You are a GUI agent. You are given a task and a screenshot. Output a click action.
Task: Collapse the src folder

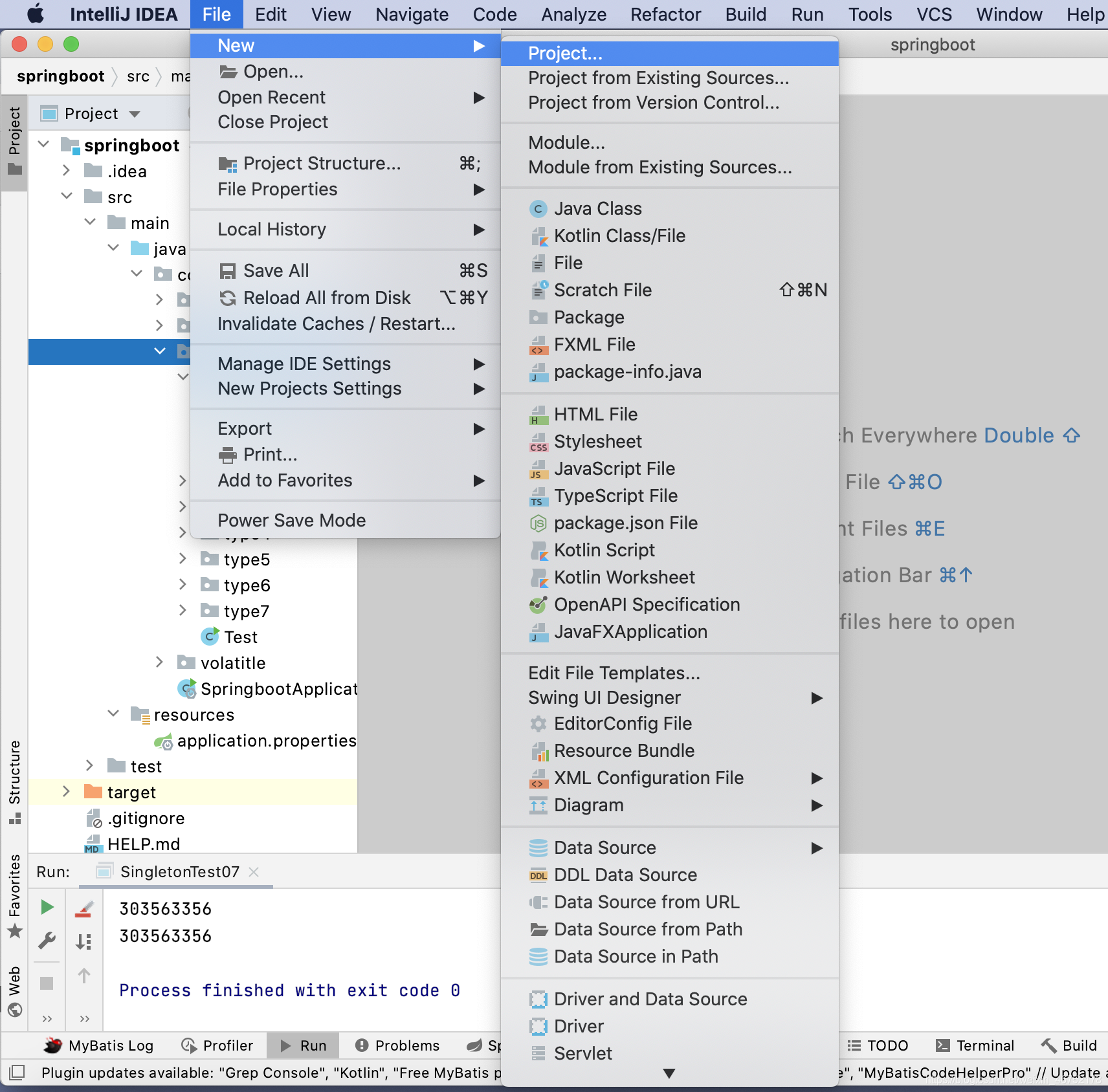66,195
